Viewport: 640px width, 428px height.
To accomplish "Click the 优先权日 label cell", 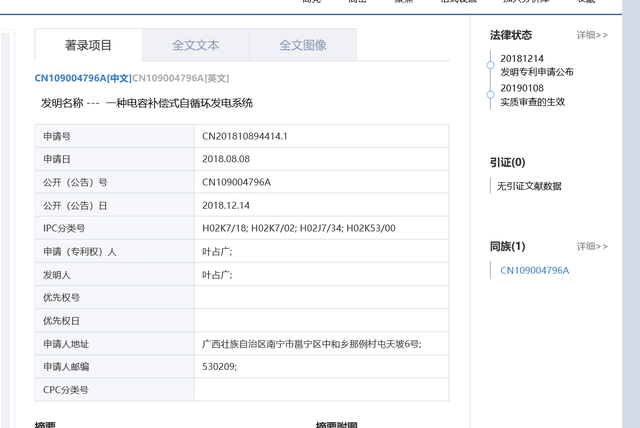I will click(x=114, y=321).
